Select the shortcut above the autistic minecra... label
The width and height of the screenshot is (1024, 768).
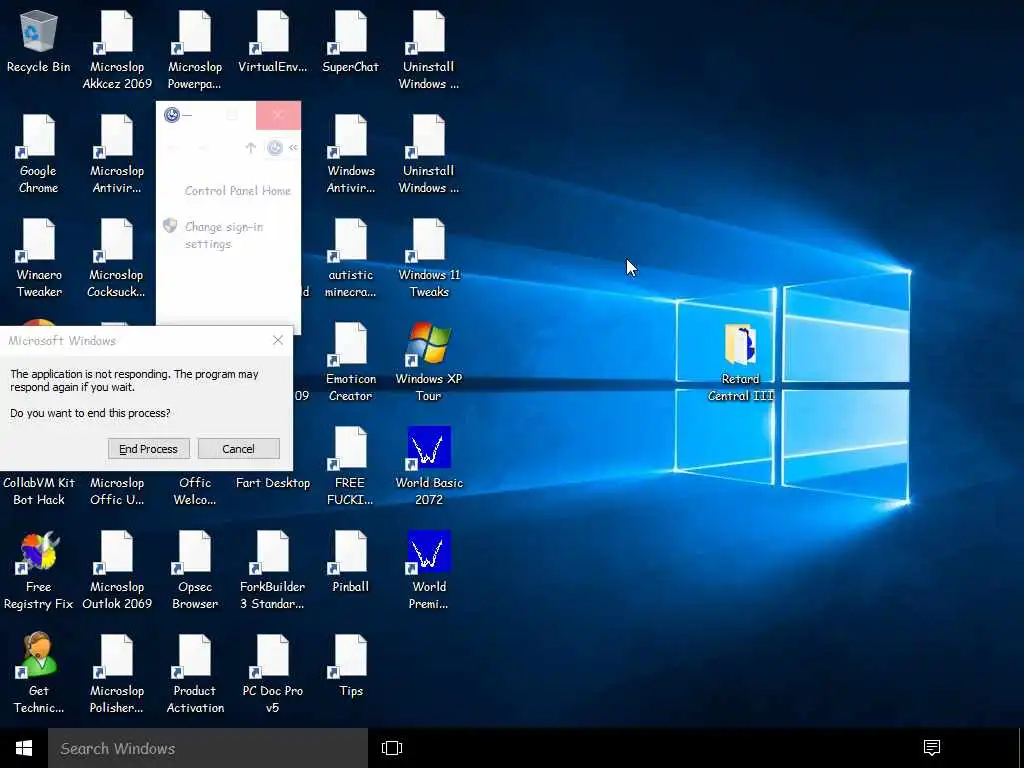coord(351,240)
